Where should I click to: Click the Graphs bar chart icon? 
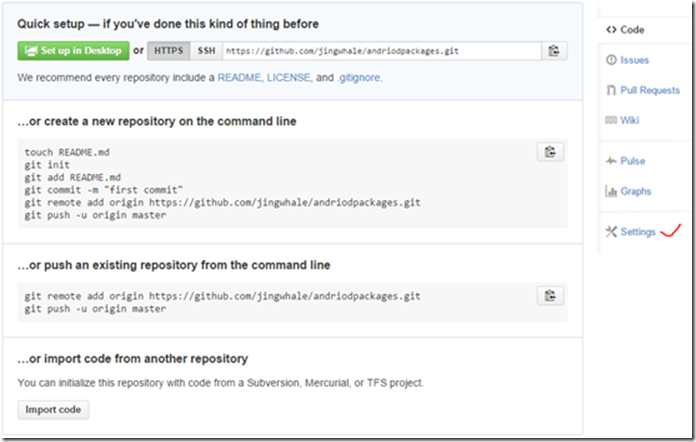point(611,191)
